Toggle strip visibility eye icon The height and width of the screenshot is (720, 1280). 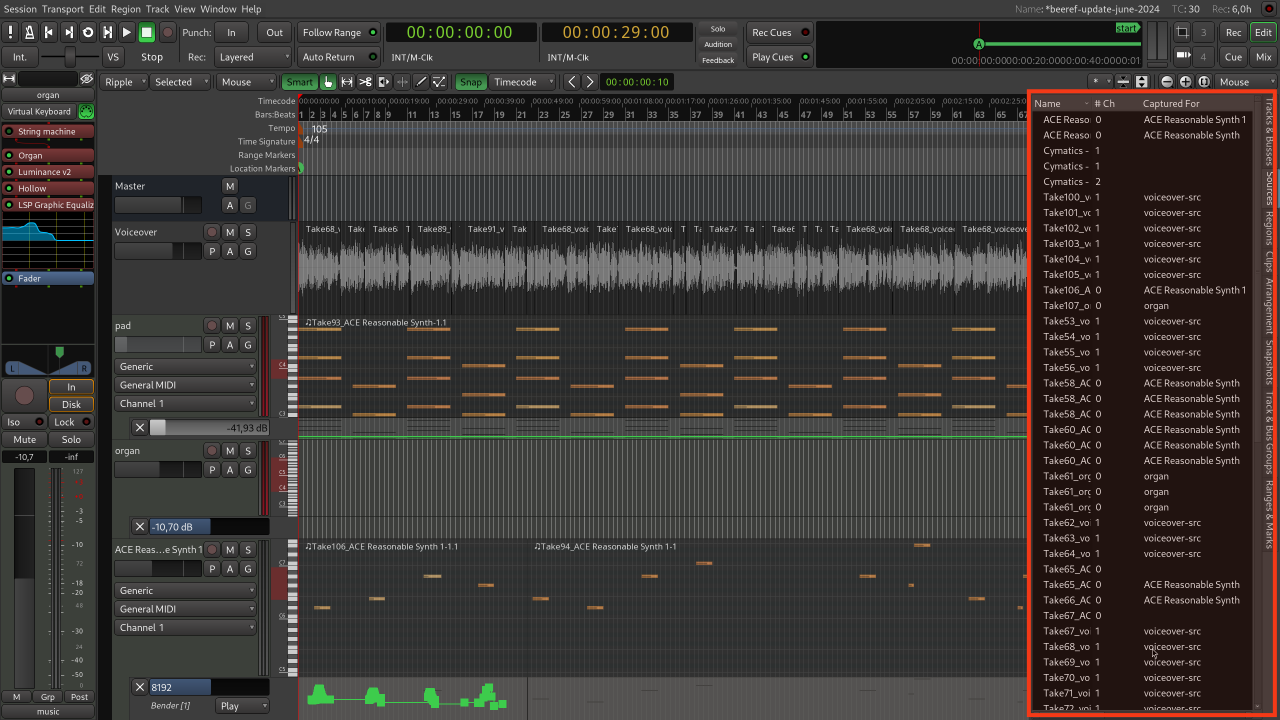pos(87,79)
